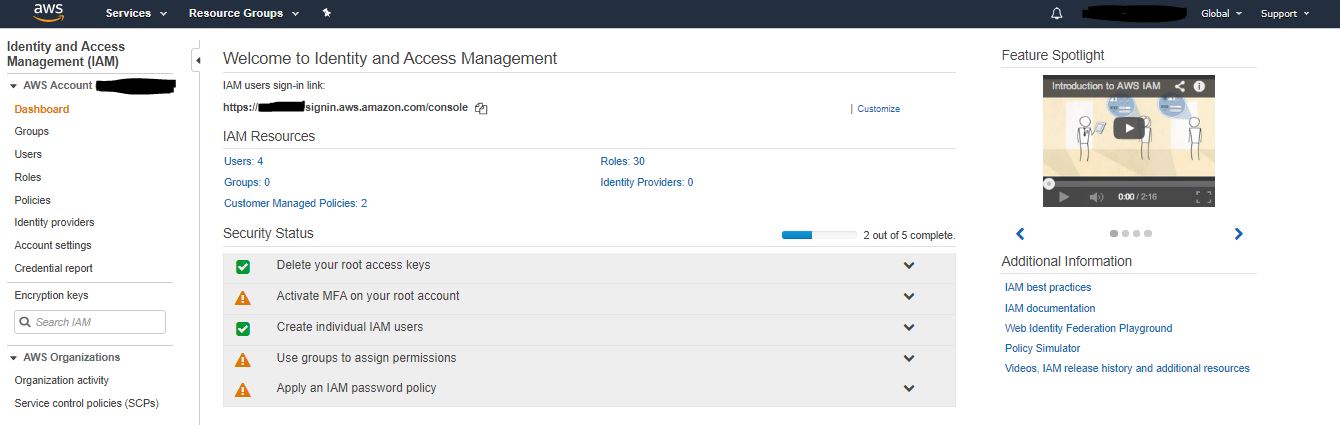Open Roles in the sidebar
This screenshot has height=425, width=1340.
pyautogui.click(x=28, y=177)
